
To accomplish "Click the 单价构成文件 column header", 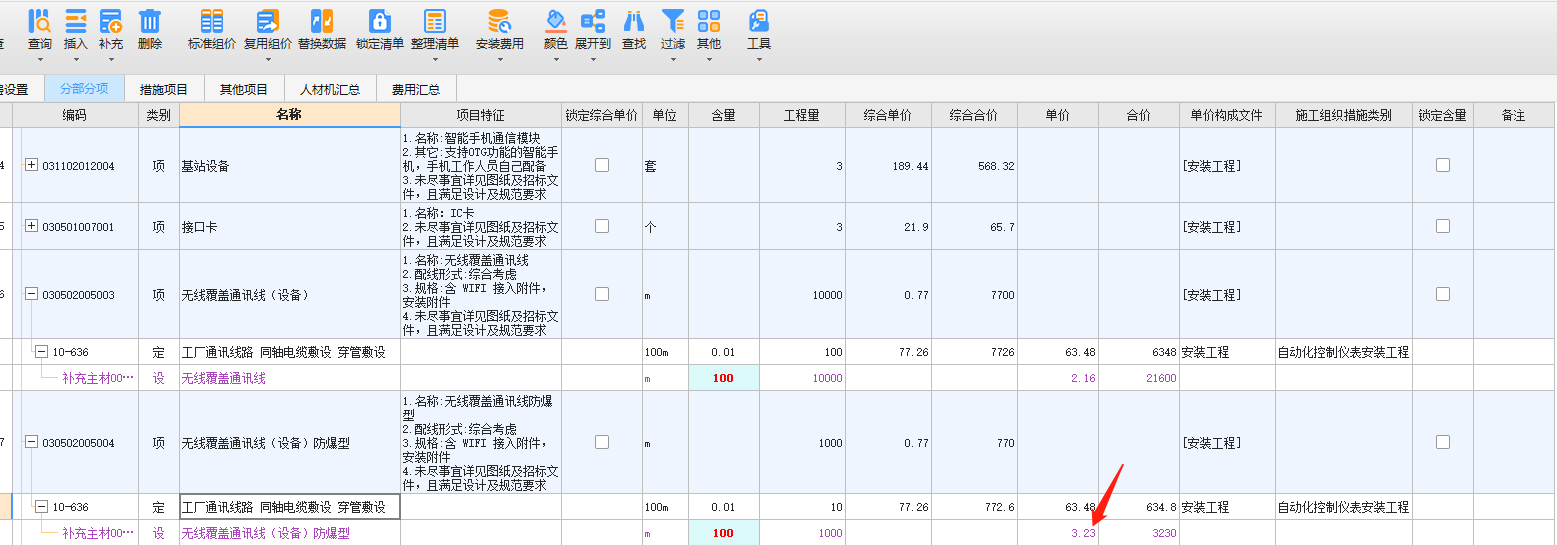I will click(1227, 115).
